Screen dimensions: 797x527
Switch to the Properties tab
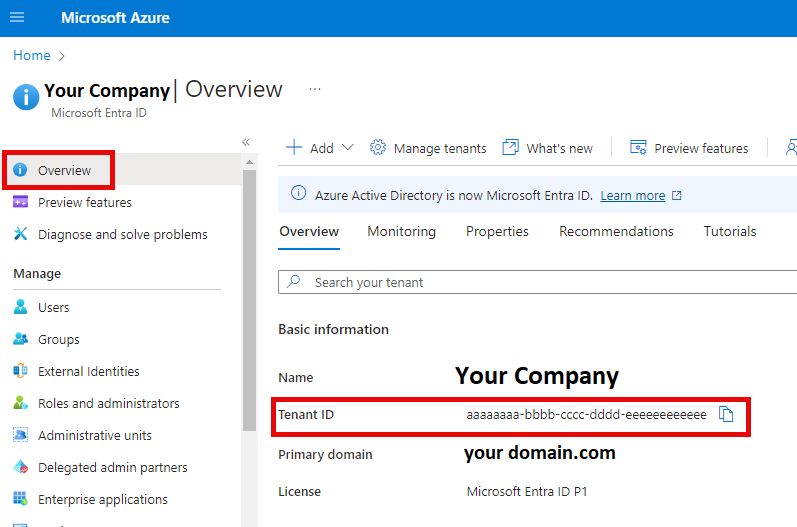click(x=497, y=231)
